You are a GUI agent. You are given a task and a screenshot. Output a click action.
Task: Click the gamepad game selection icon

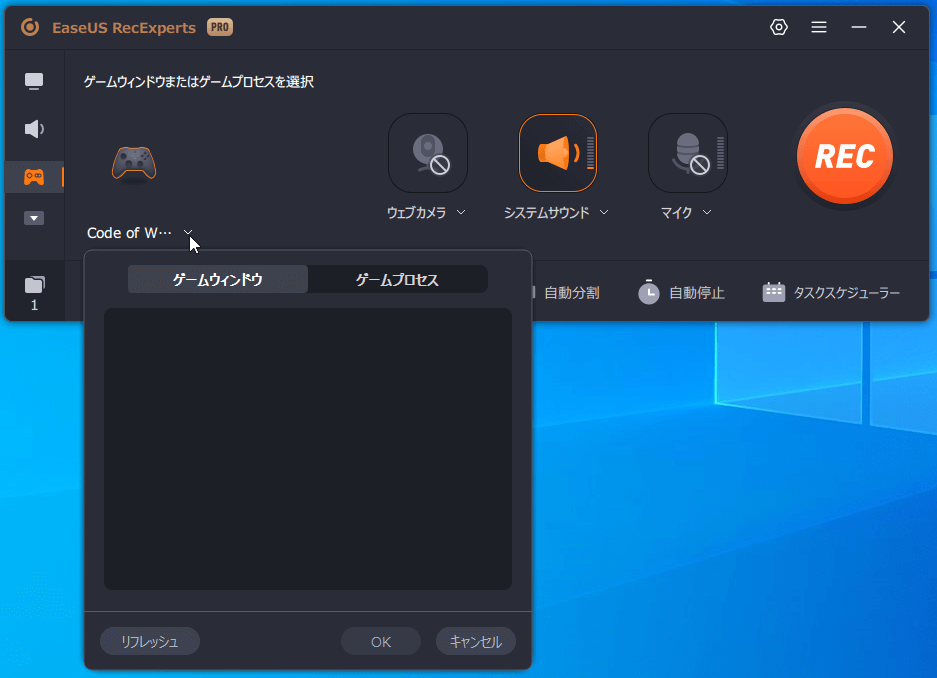click(133, 162)
